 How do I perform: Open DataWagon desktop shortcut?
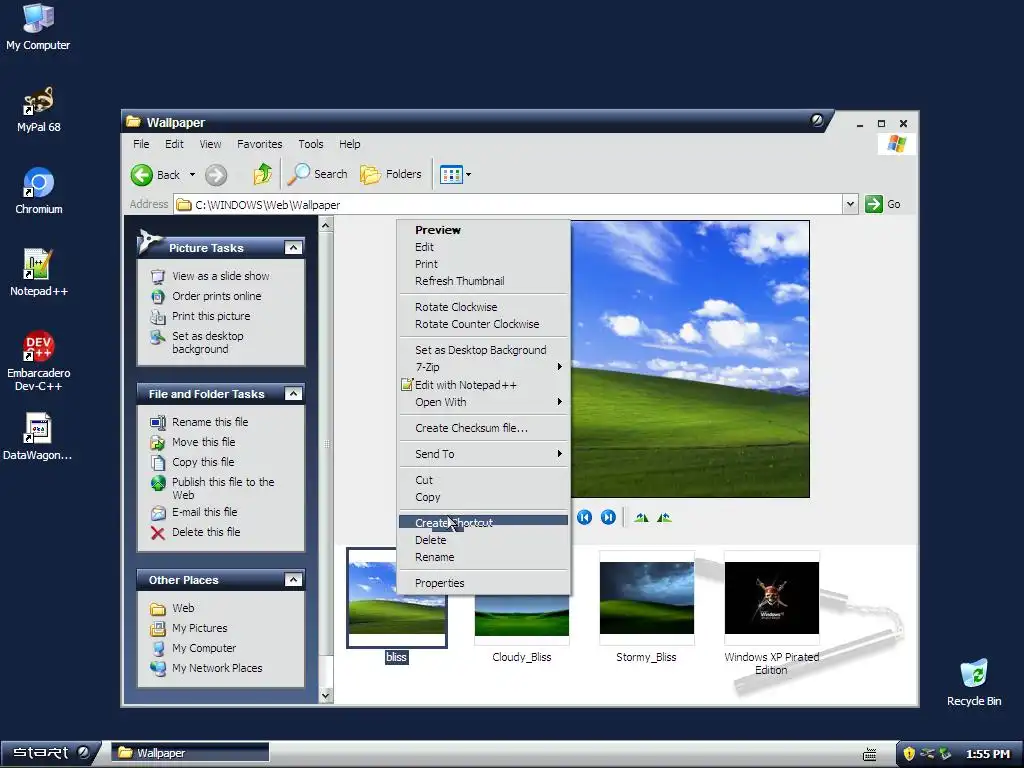click(38, 436)
